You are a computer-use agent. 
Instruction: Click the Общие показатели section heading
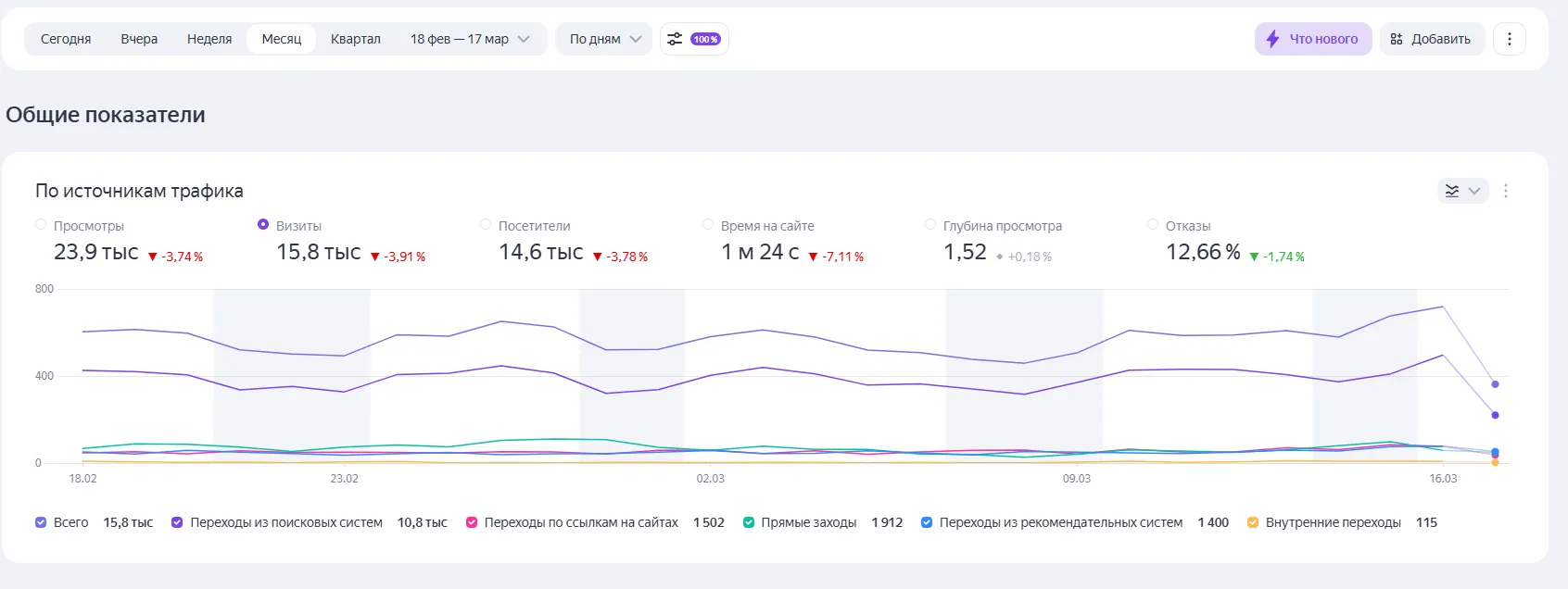pos(106,115)
